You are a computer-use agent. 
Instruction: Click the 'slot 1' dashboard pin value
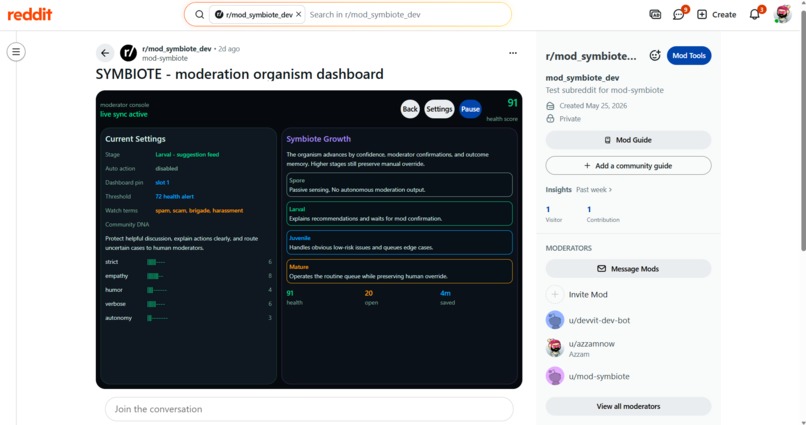(162, 182)
